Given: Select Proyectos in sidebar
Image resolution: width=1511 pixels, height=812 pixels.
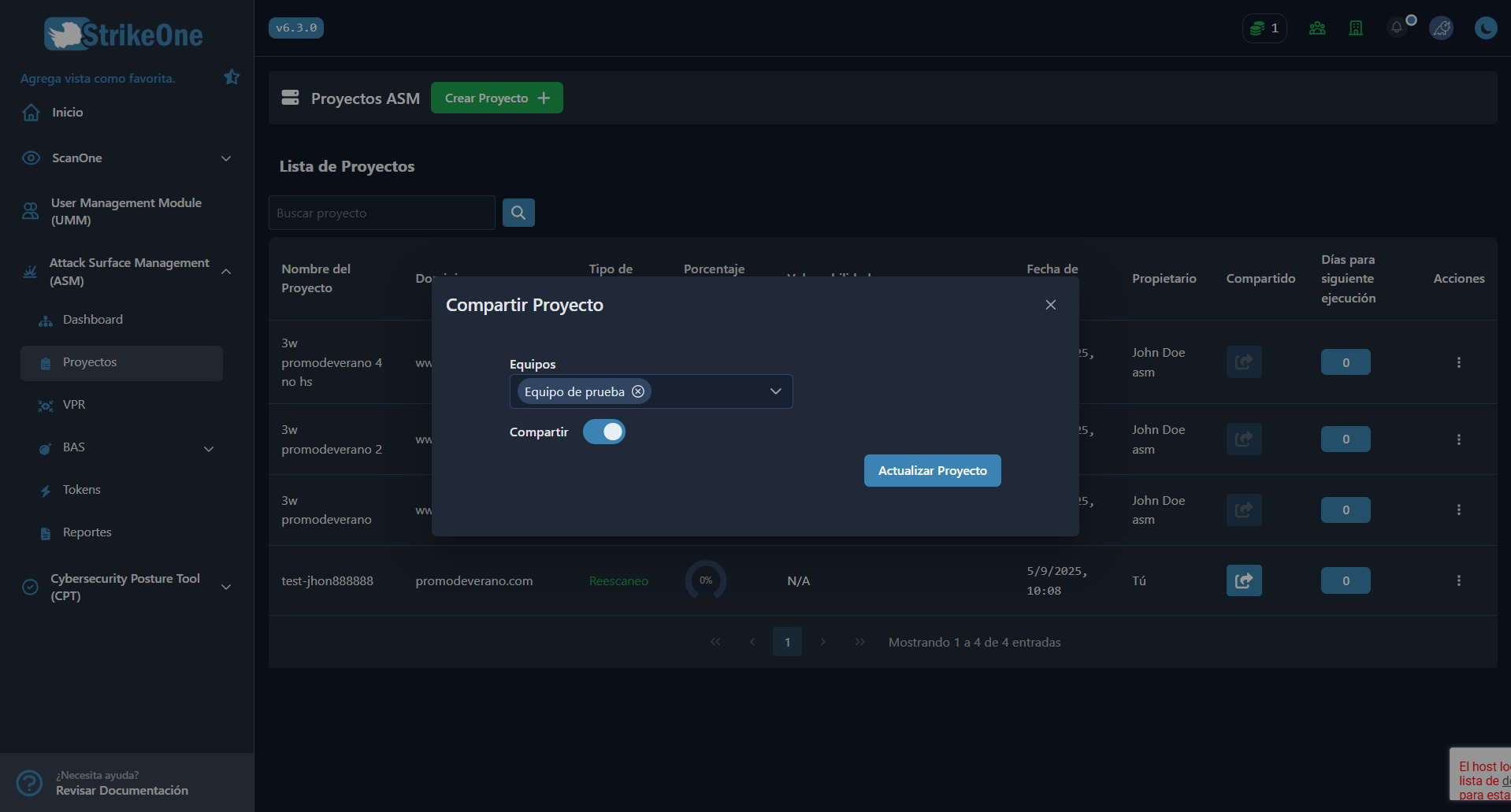Looking at the screenshot, I should pyautogui.click(x=121, y=363).
